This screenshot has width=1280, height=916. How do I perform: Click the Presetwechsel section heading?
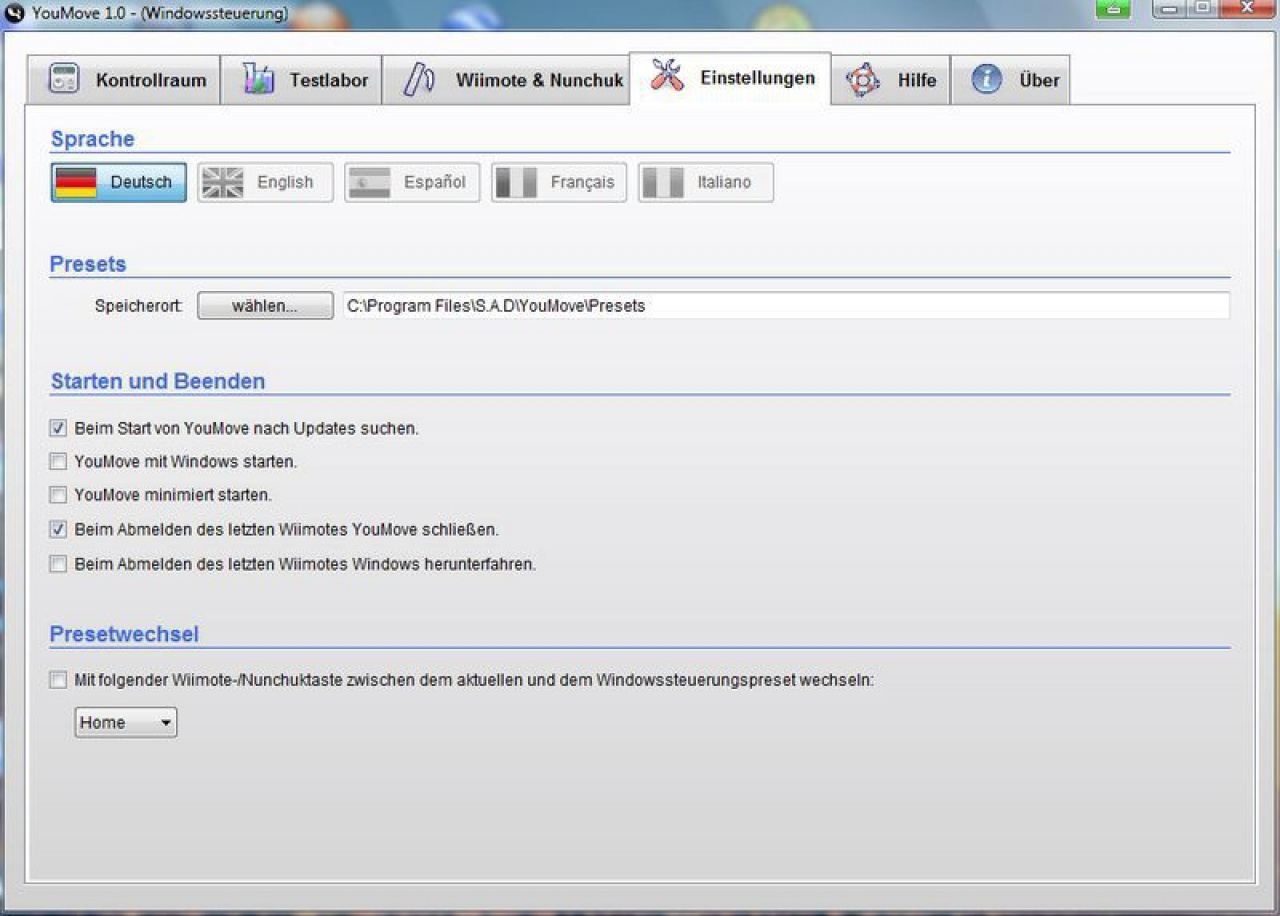pyautogui.click(x=124, y=634)
